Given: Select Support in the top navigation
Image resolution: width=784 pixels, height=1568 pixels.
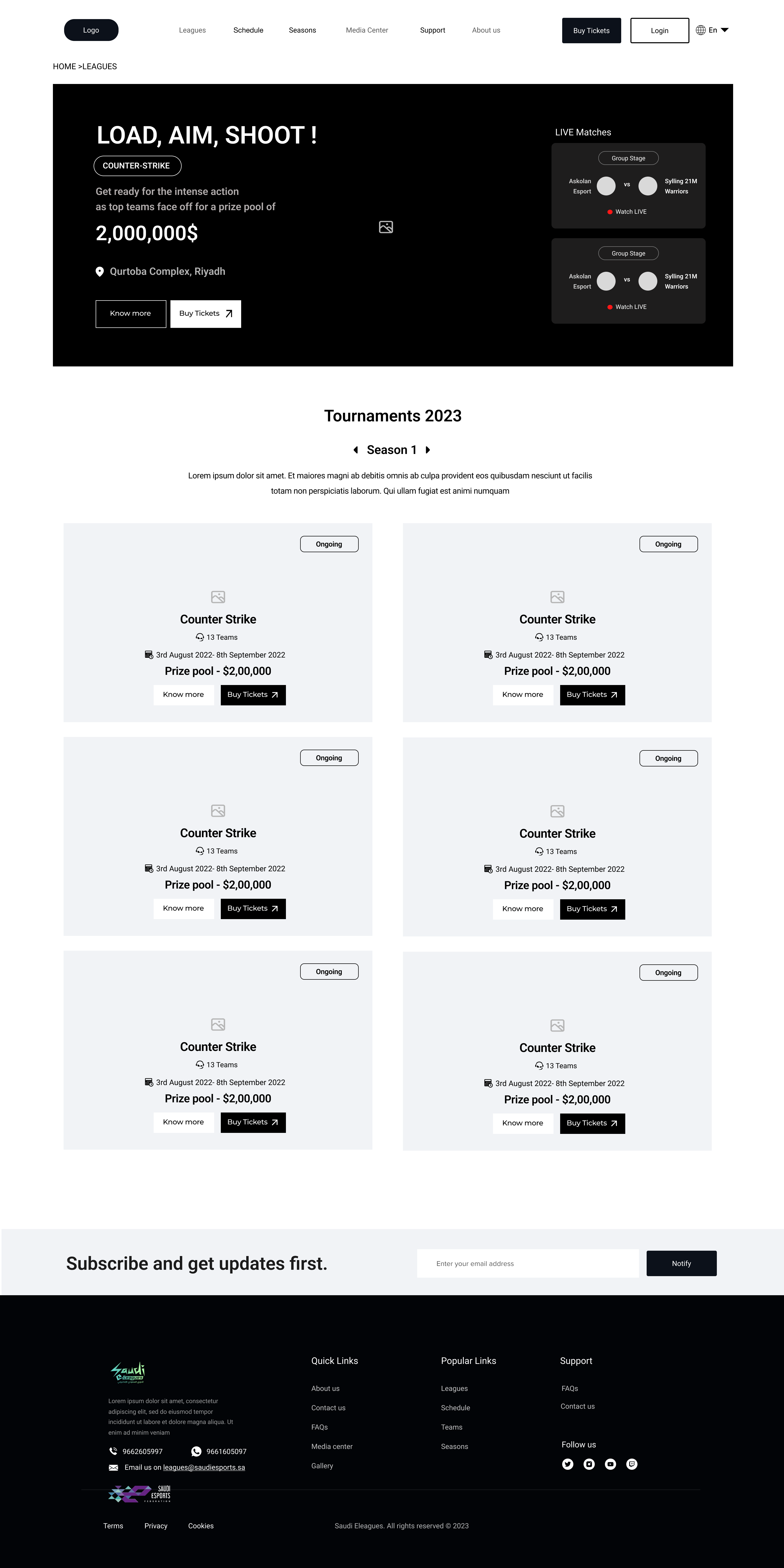Looking at the screenshot, I should (x=432, y=30).
